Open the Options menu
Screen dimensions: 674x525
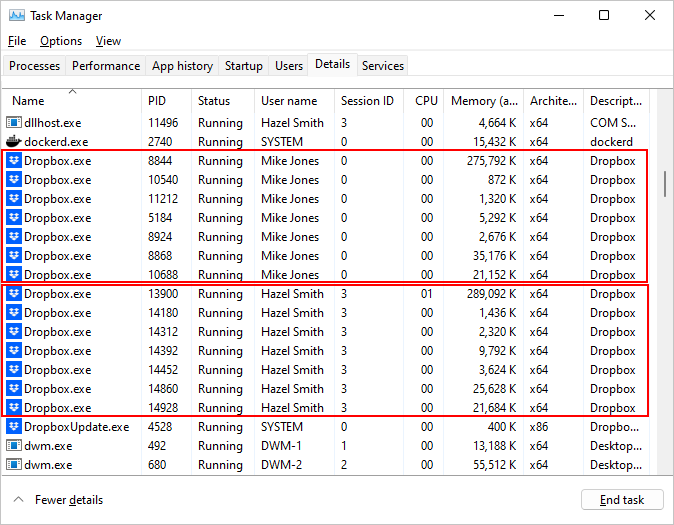[61, 41]
